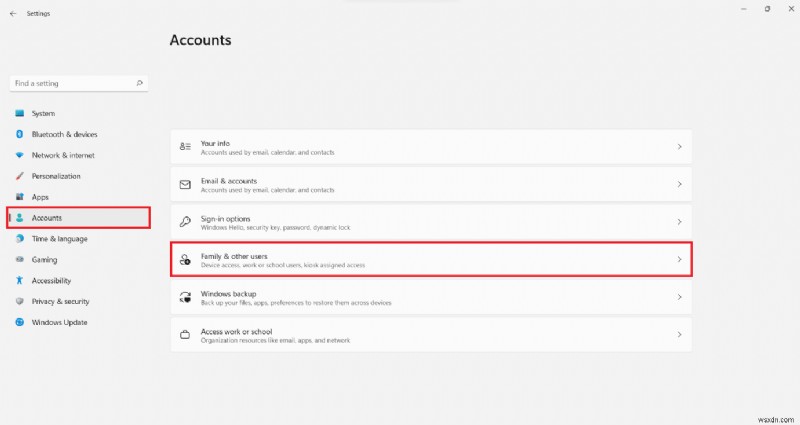Select System in the sidebar
This screenshot has height=425, width=800.
[x=43, y=113]
